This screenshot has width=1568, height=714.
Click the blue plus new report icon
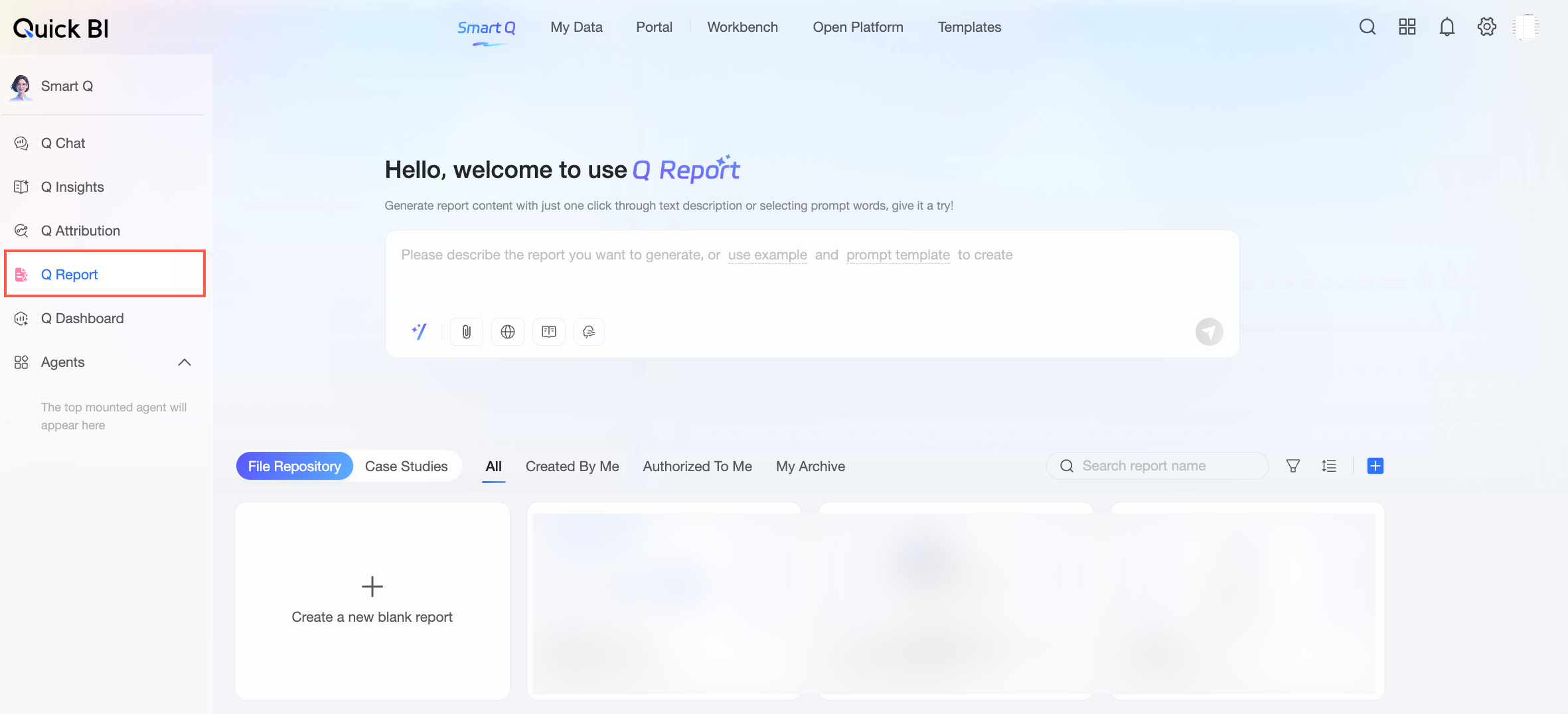(1375, 466)
